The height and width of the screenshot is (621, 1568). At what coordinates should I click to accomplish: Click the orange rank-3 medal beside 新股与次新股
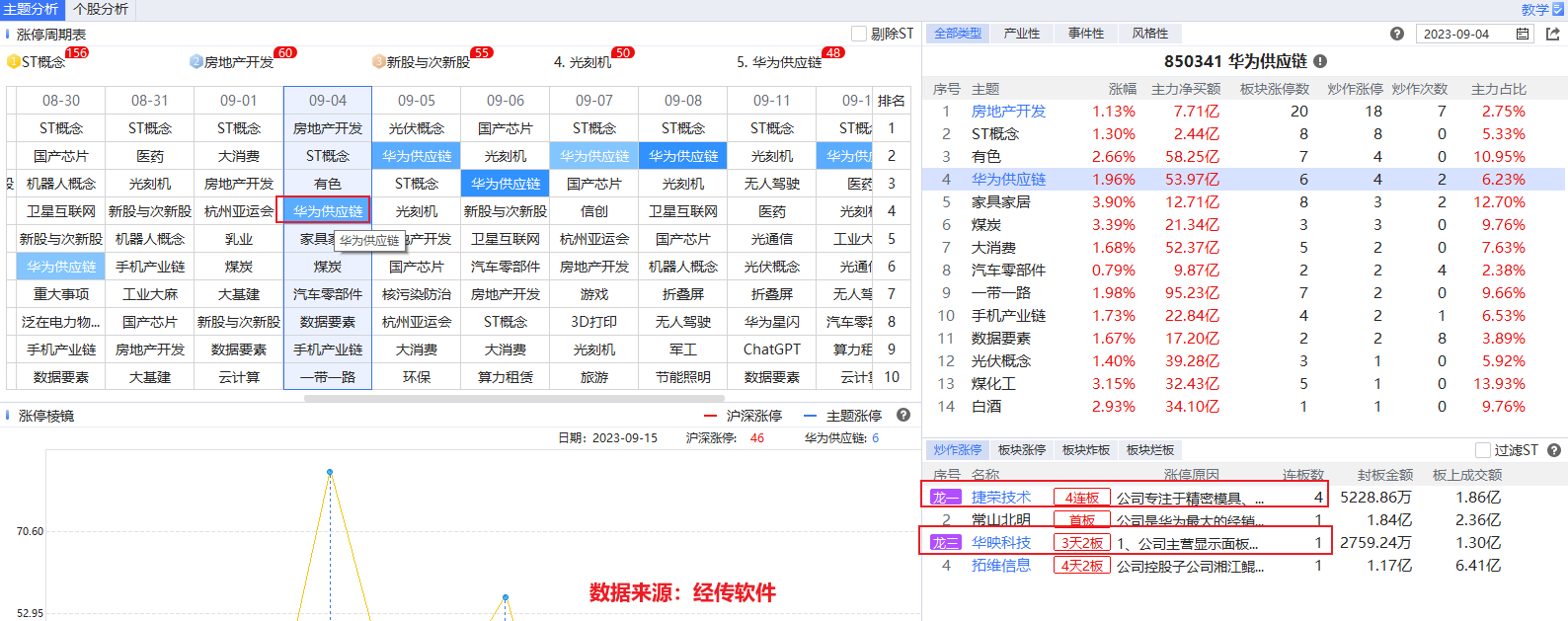378,61
